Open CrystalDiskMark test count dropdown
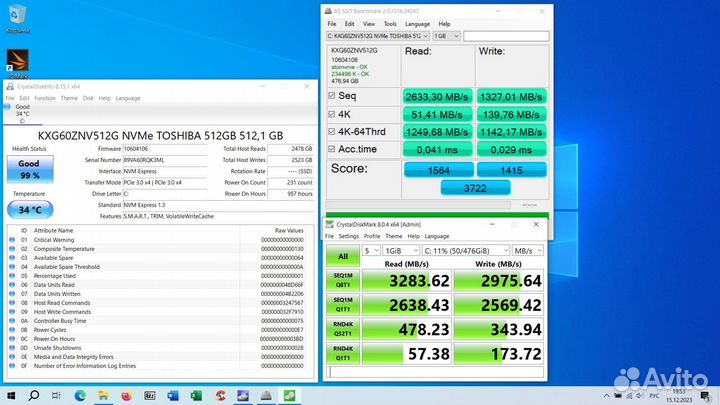 pyautogui.click(x=371, y=251)
